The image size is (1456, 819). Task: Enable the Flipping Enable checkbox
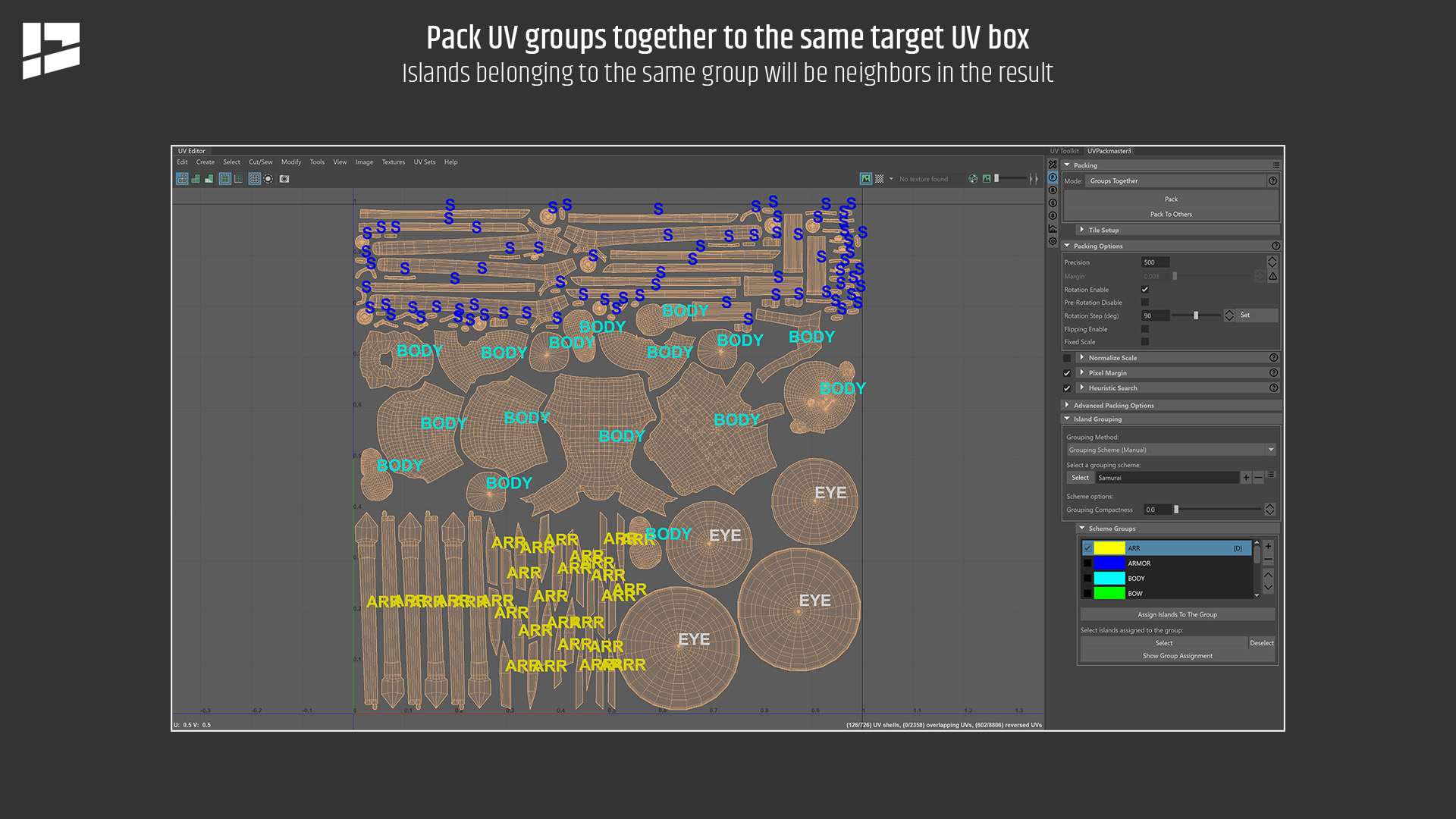click(x=1144, y=329)
